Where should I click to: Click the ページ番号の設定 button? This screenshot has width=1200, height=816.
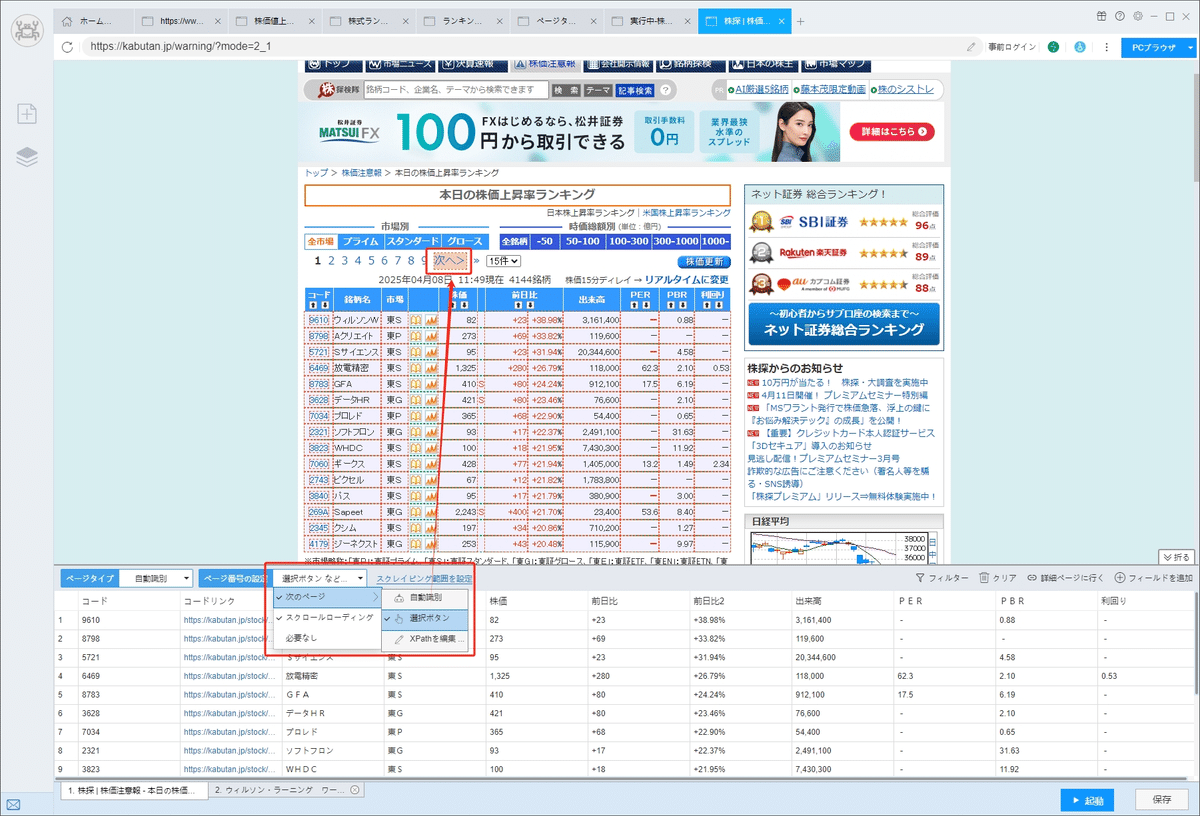point(234,578)
